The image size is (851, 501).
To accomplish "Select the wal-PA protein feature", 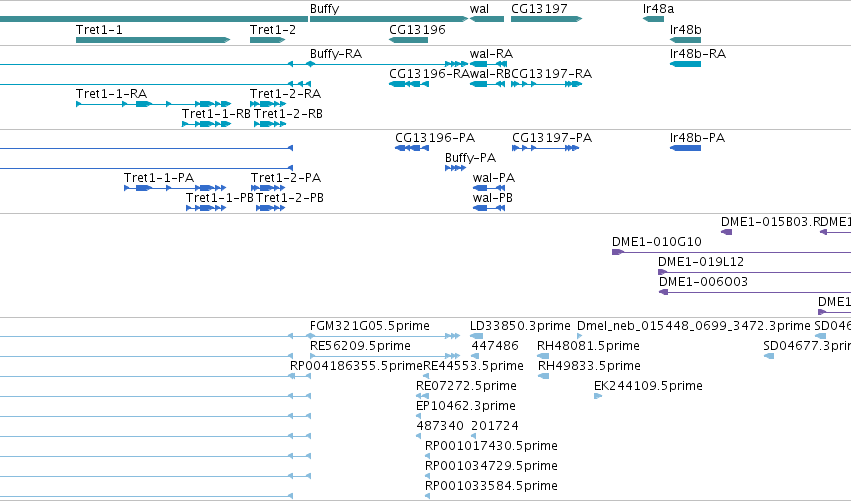I will [489, 188].
